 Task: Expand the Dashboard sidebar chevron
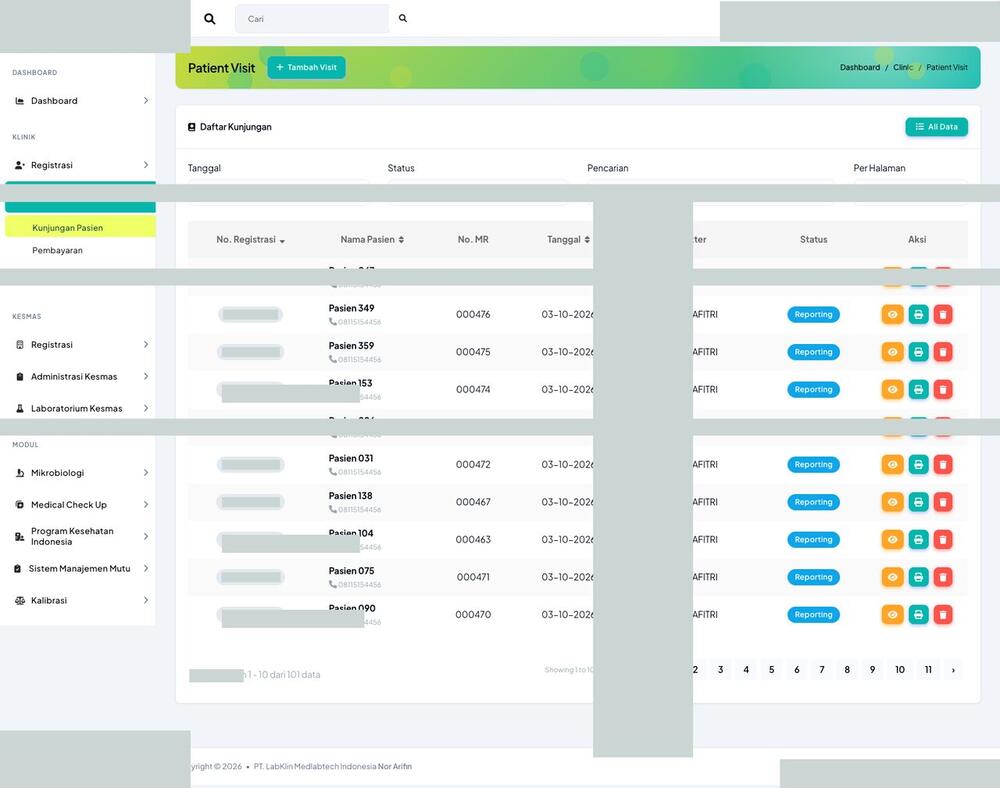pos(146,101)
